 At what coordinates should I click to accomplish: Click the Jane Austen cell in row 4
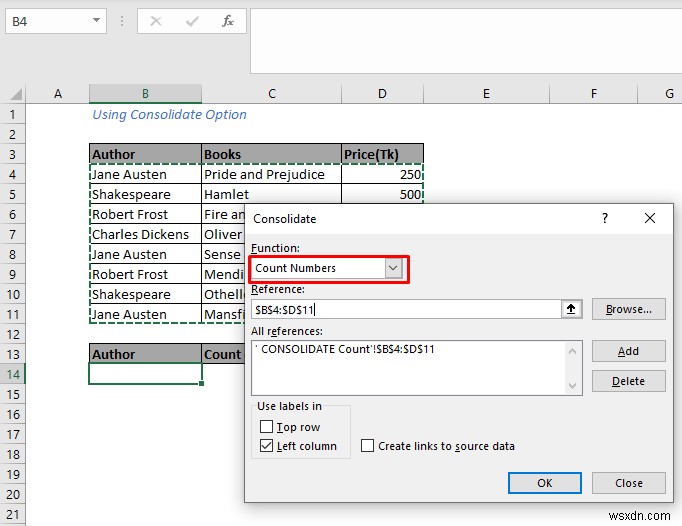pyautogui.click(x=145, y=174)
